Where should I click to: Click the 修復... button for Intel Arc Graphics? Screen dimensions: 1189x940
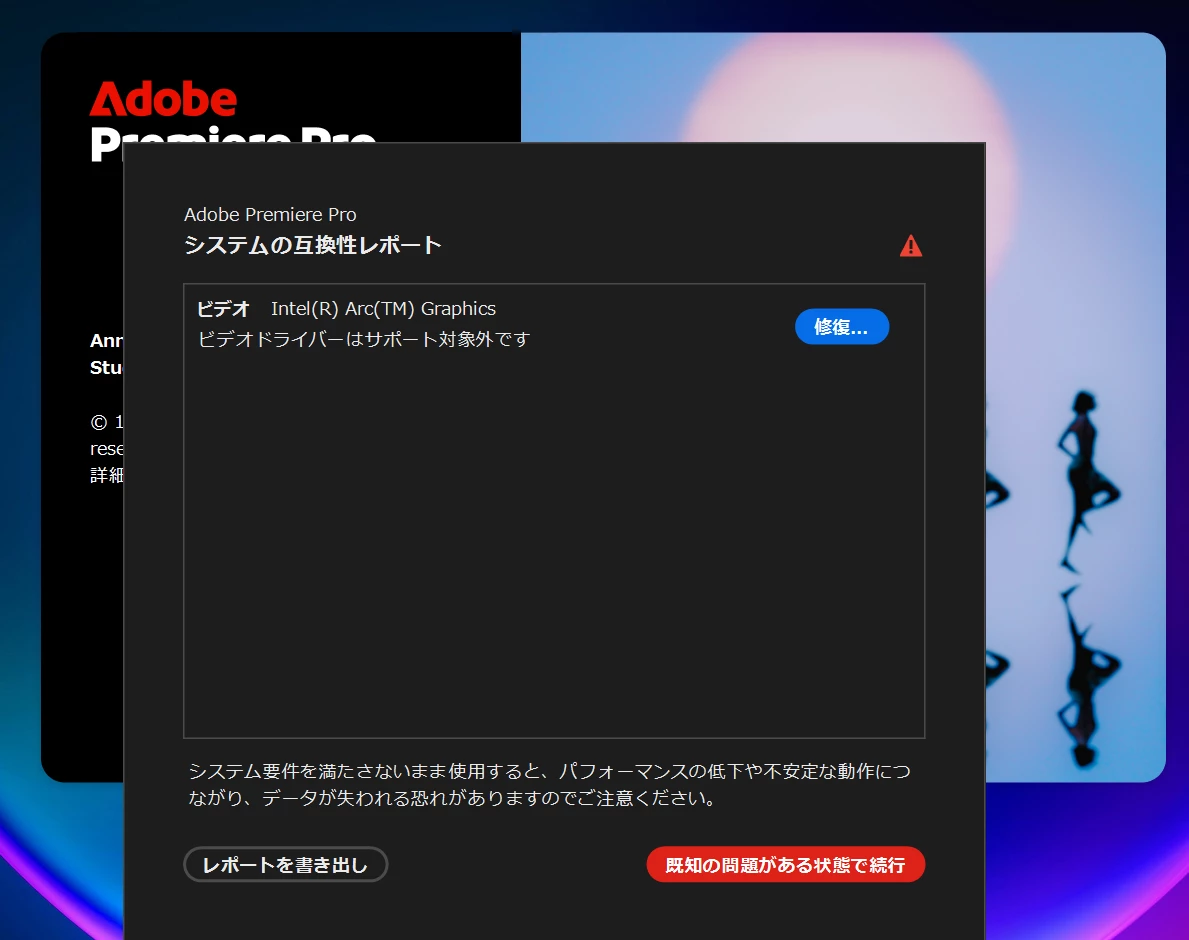click(842, 327)
